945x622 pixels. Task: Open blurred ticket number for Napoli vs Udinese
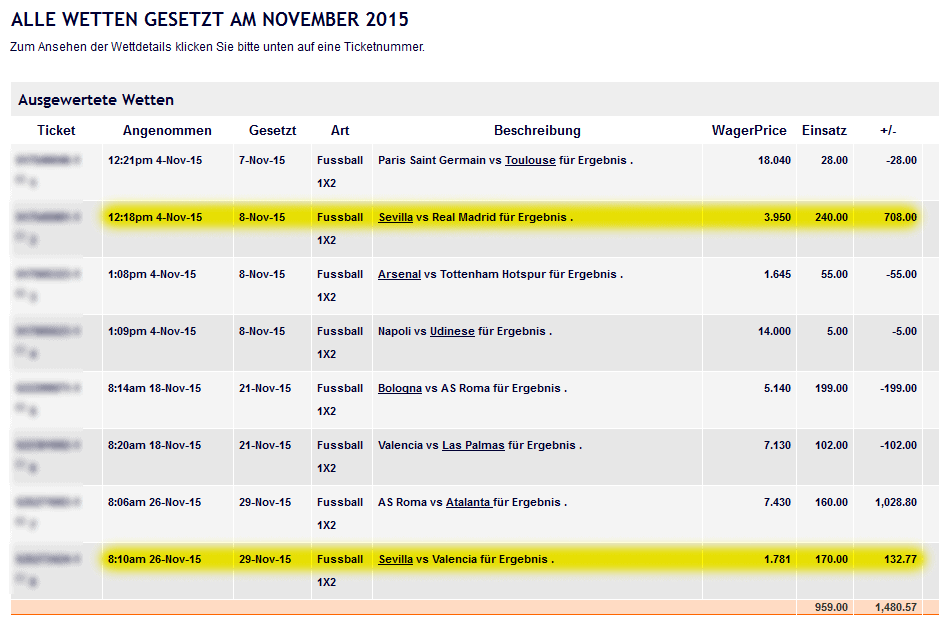[x=48, y=331]
